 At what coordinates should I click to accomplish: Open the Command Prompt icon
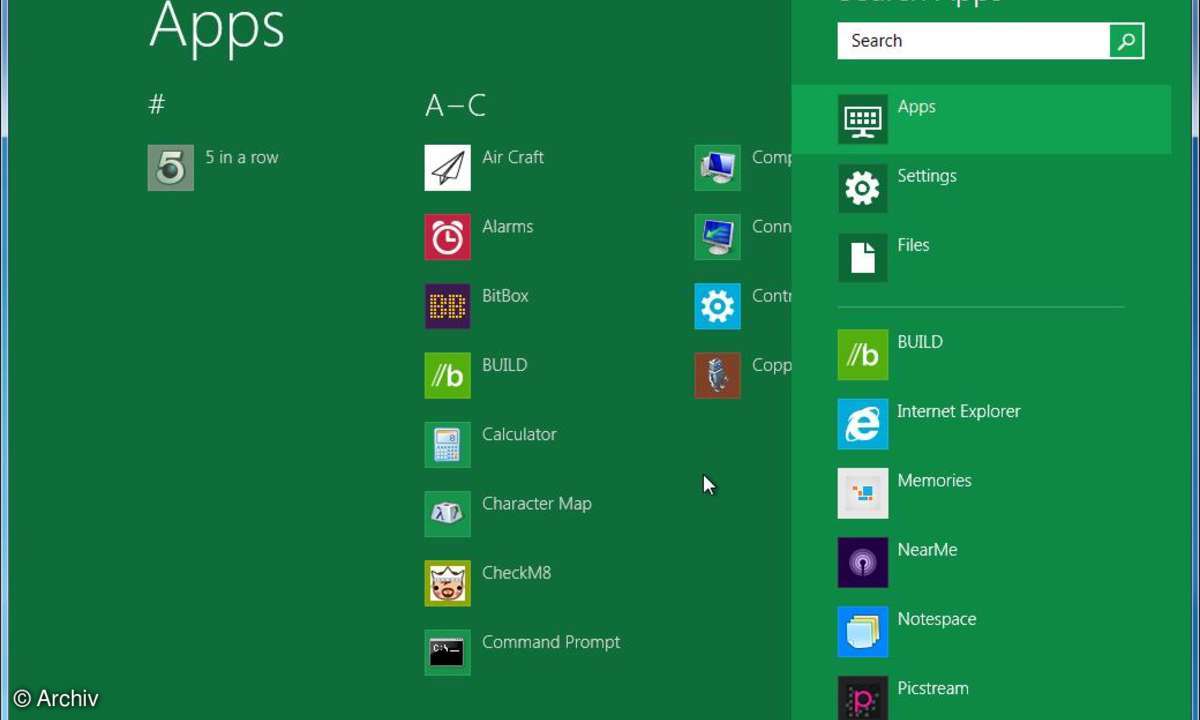(447, 652)
